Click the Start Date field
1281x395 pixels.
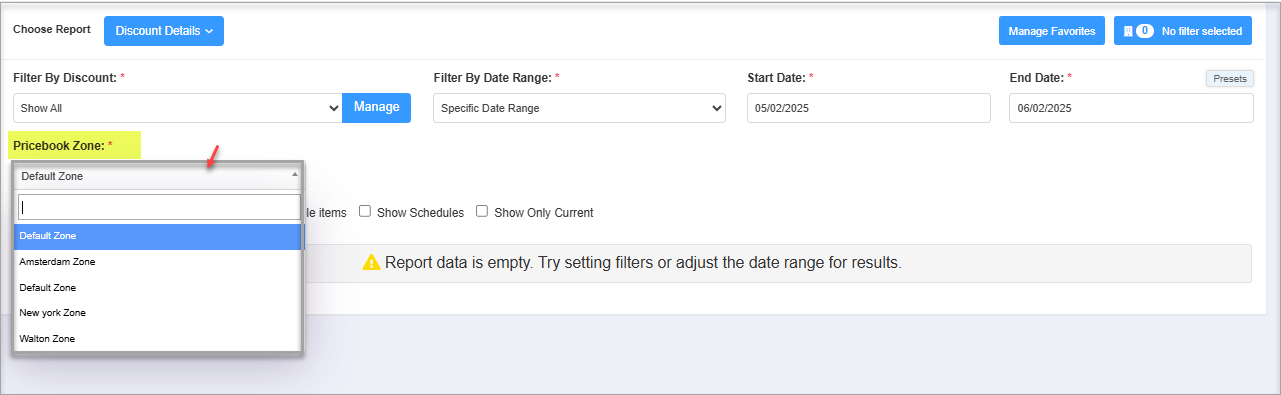coord(869,108)
